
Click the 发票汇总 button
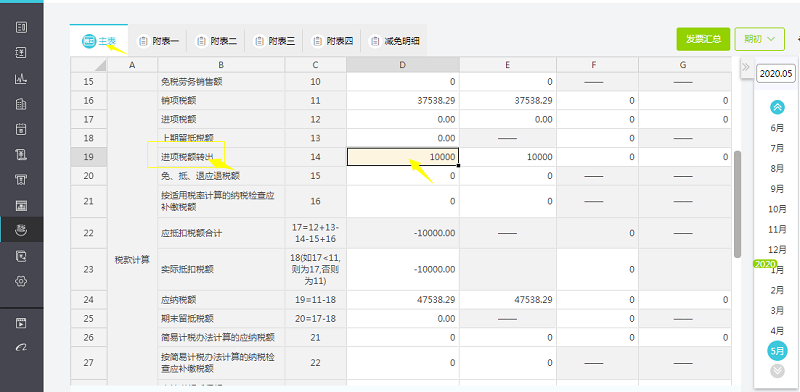tap(703, 39)
